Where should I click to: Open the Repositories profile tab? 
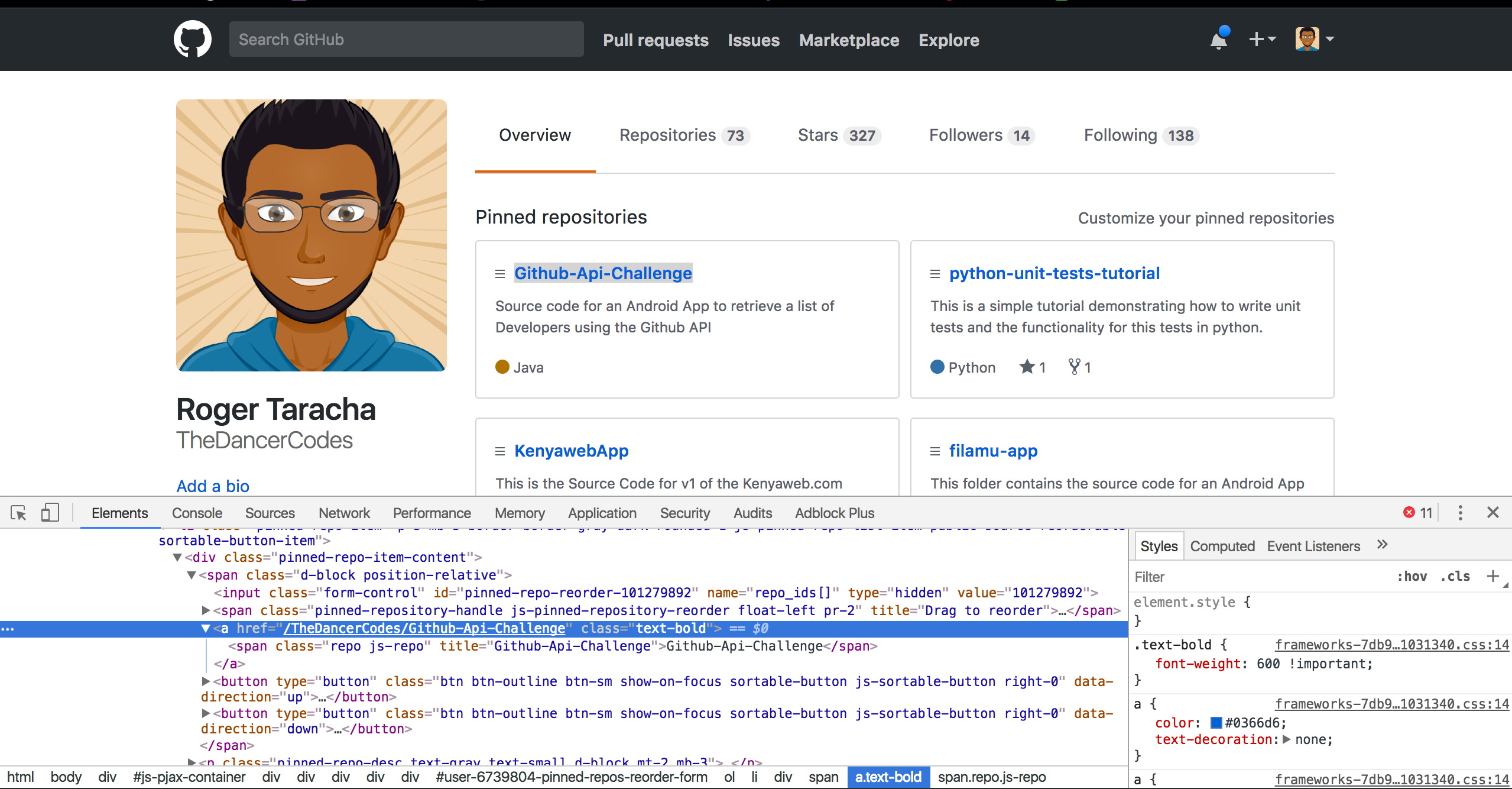tap(684, 135)
